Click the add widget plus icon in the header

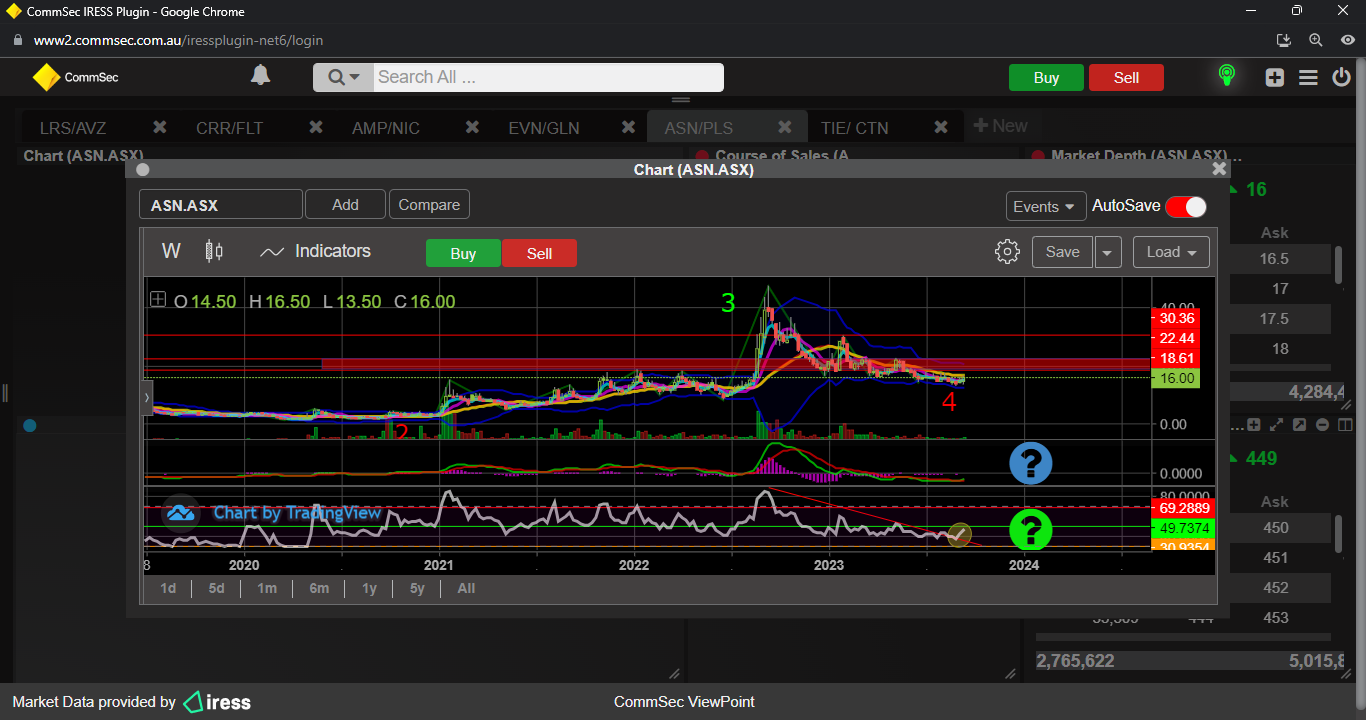1274,78
